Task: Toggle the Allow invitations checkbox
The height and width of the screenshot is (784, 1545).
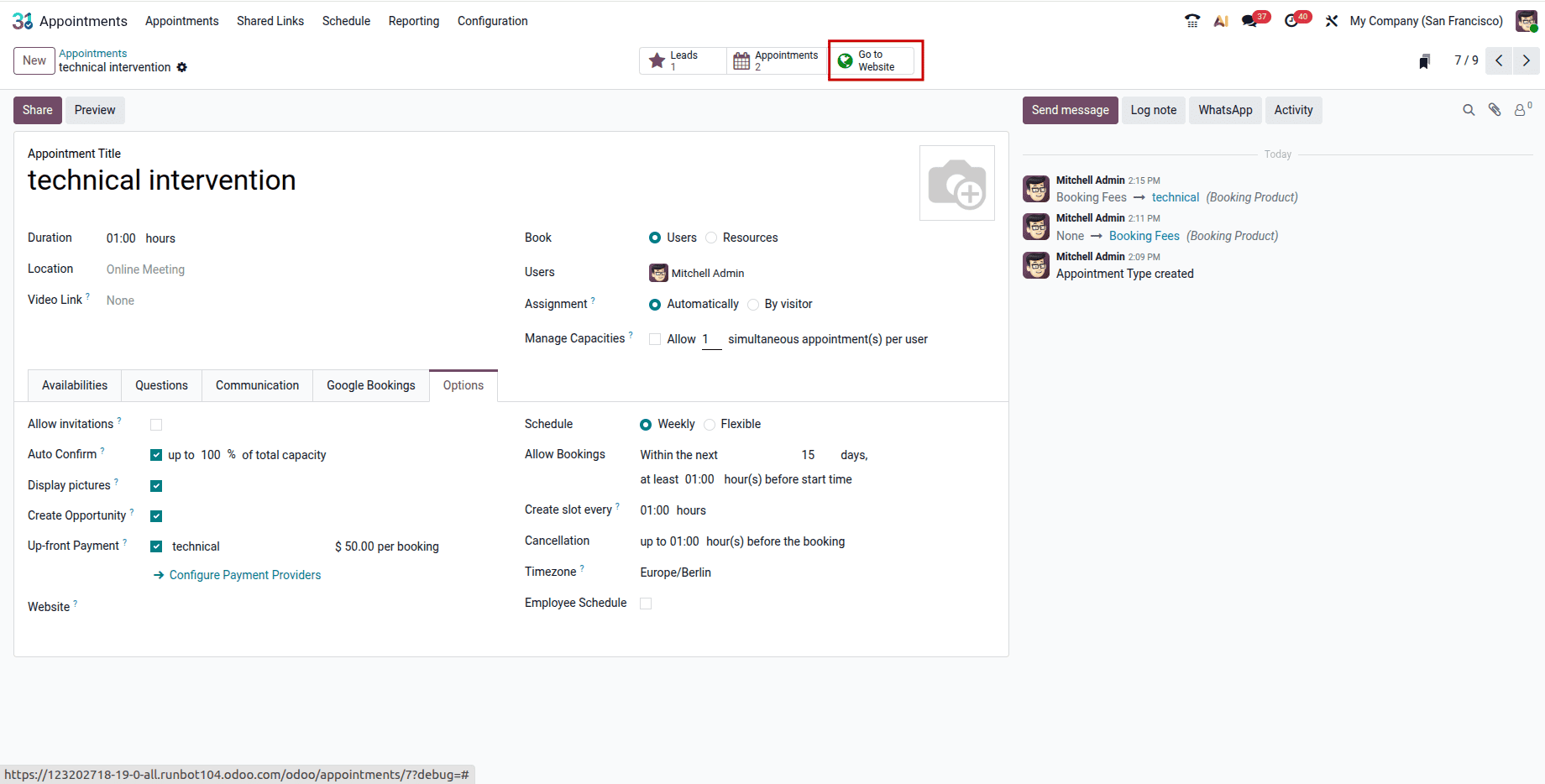Action: click(x=156, y=425)
